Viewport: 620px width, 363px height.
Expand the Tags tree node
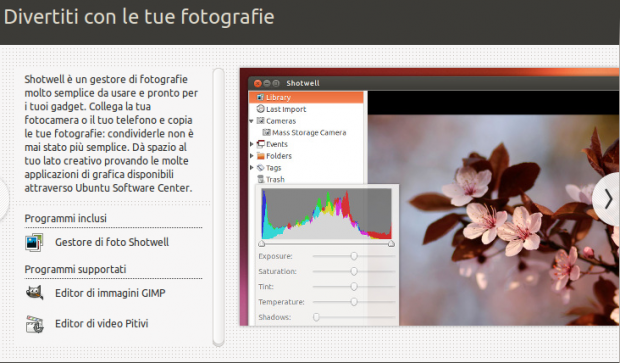click(x=251, y=168)
